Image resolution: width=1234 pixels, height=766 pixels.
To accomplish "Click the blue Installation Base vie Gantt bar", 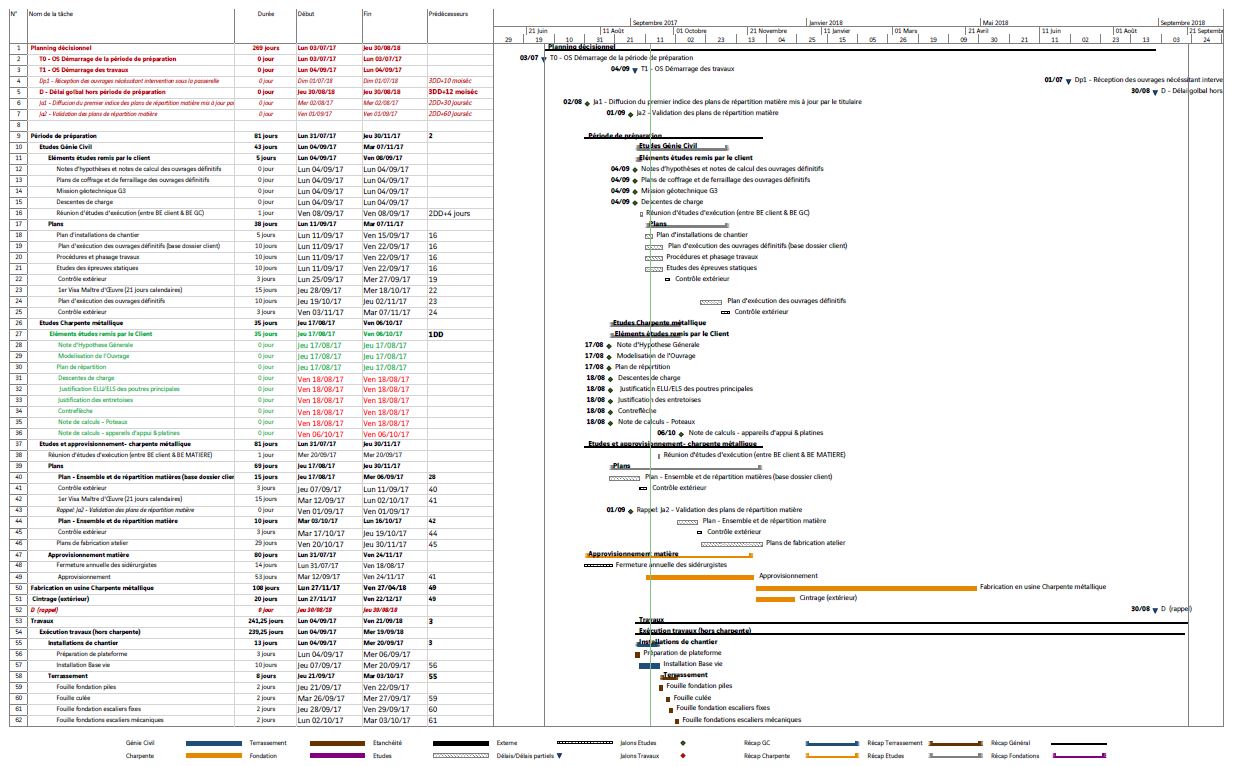I will [649, 665].
